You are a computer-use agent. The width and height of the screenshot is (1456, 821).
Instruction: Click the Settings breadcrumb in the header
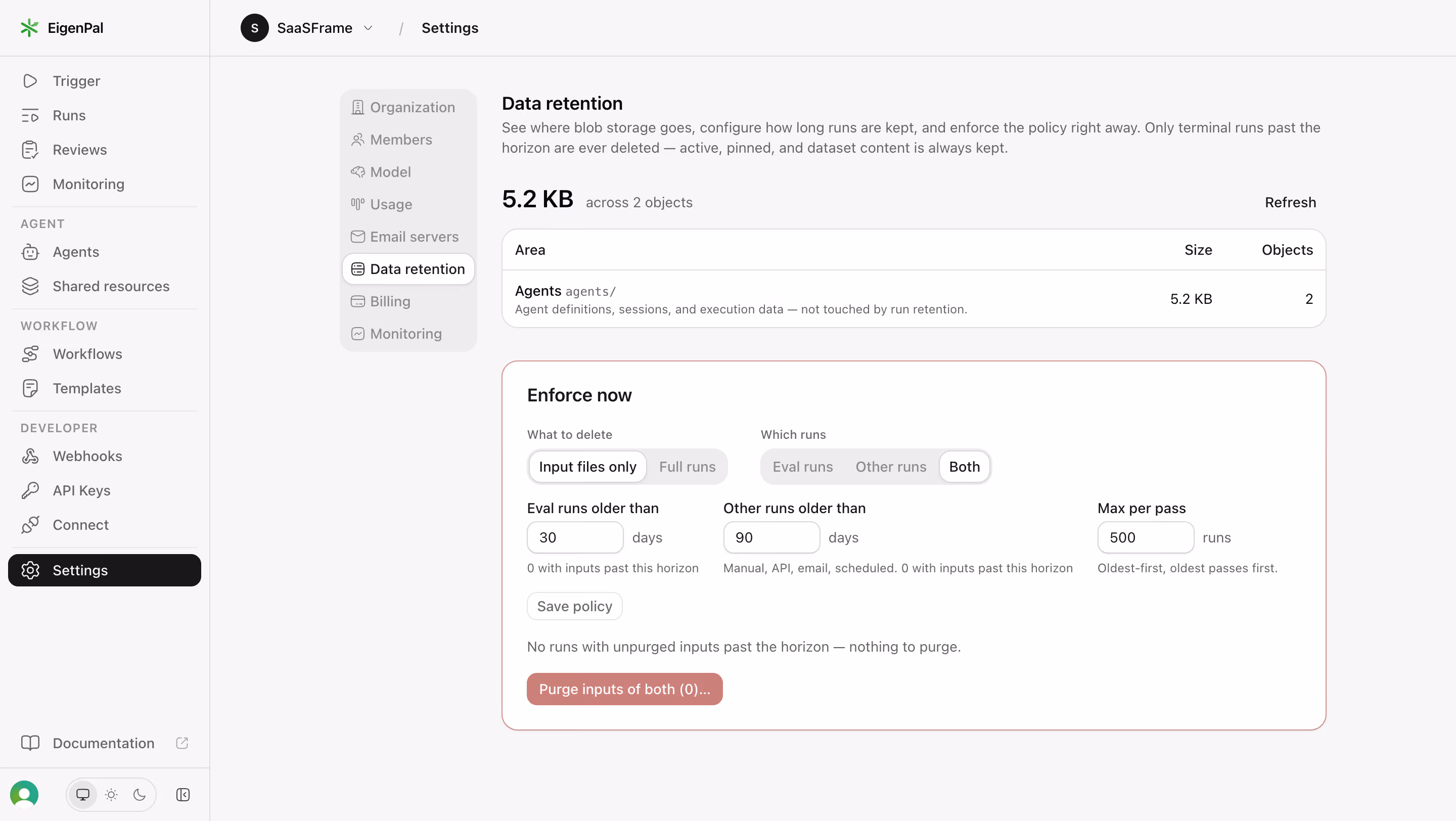coord(450,28)
